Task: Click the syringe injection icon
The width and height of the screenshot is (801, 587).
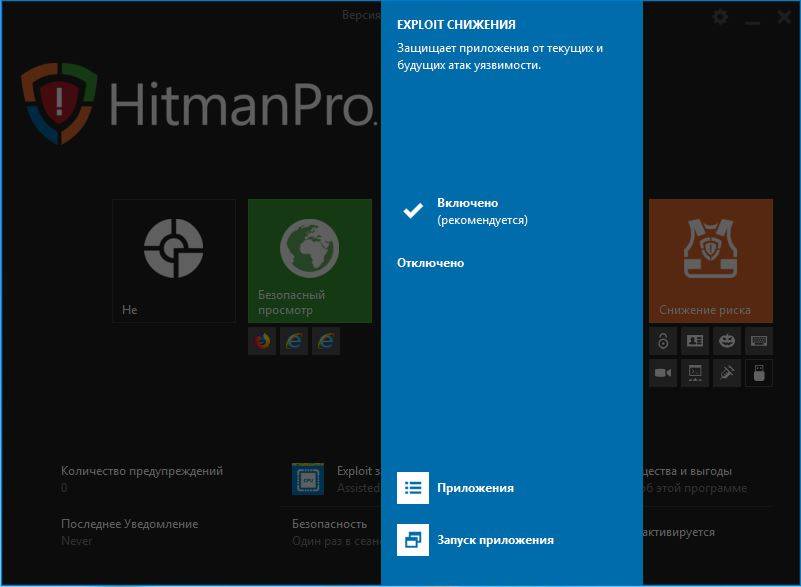Action: [727, 373]
